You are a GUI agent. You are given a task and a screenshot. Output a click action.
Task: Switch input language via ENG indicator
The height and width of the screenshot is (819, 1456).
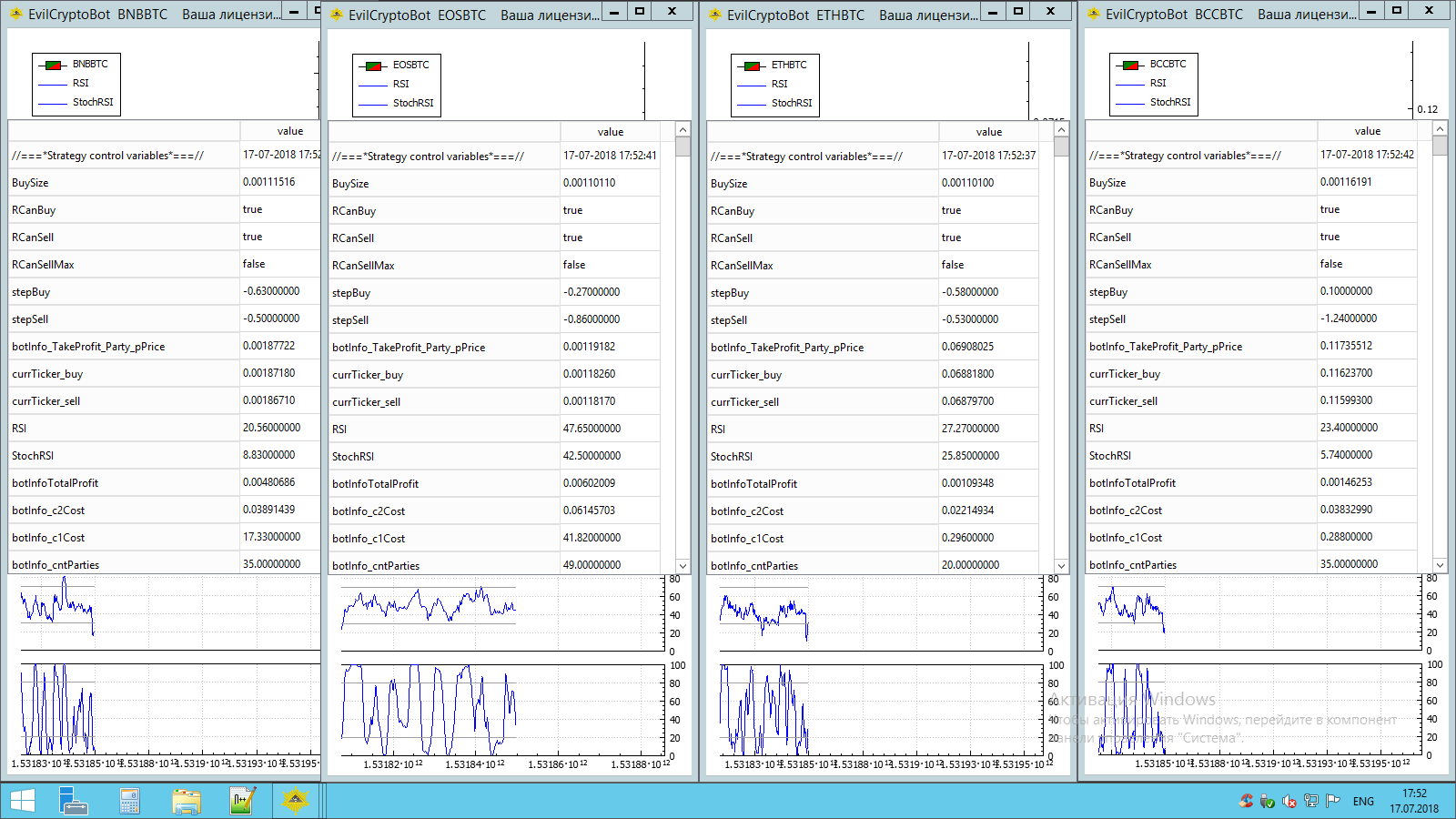coord(1363,801)
